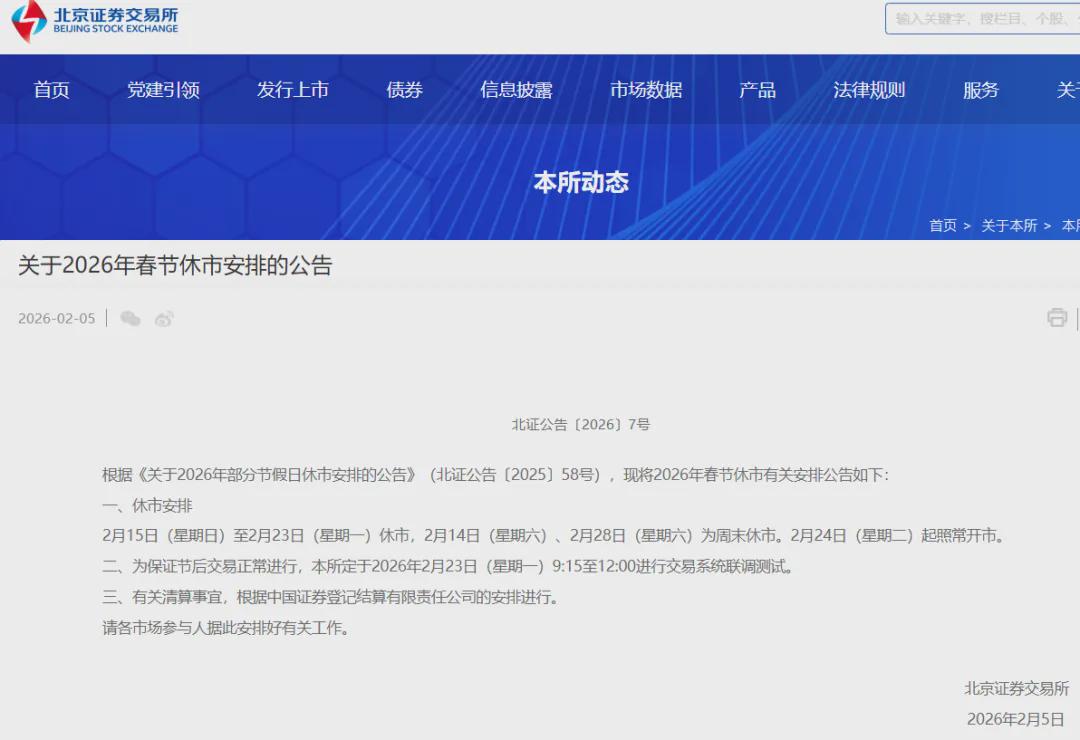Open 首页 in the main navigation bar

pyautogui.click(x=52, y=90)
